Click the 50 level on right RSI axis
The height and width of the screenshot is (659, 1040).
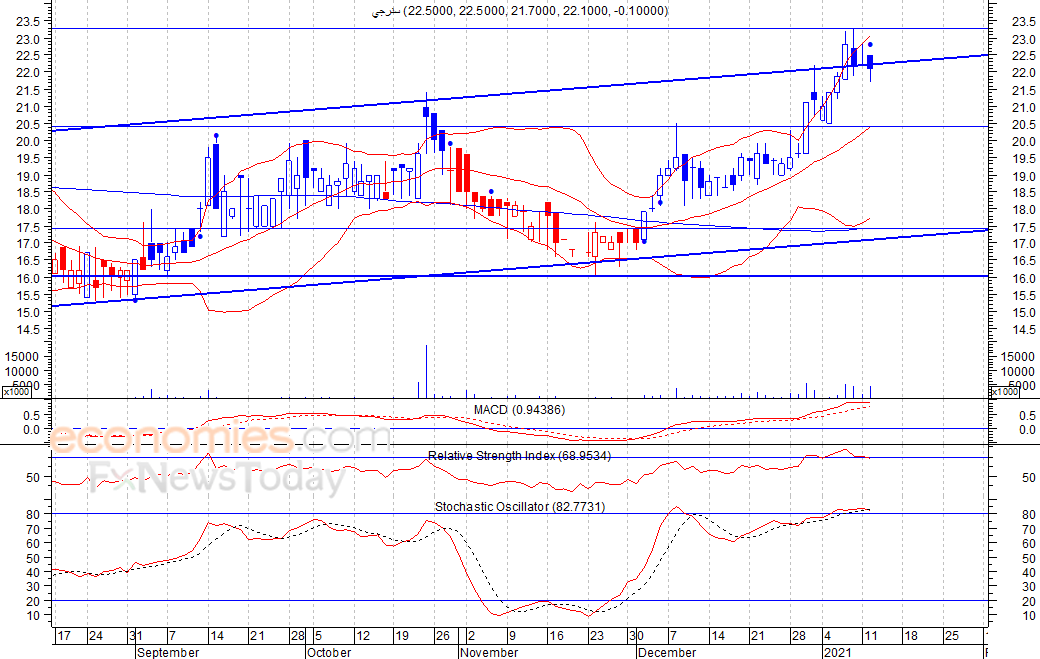pyautogui.click(x=1029, y=477)
